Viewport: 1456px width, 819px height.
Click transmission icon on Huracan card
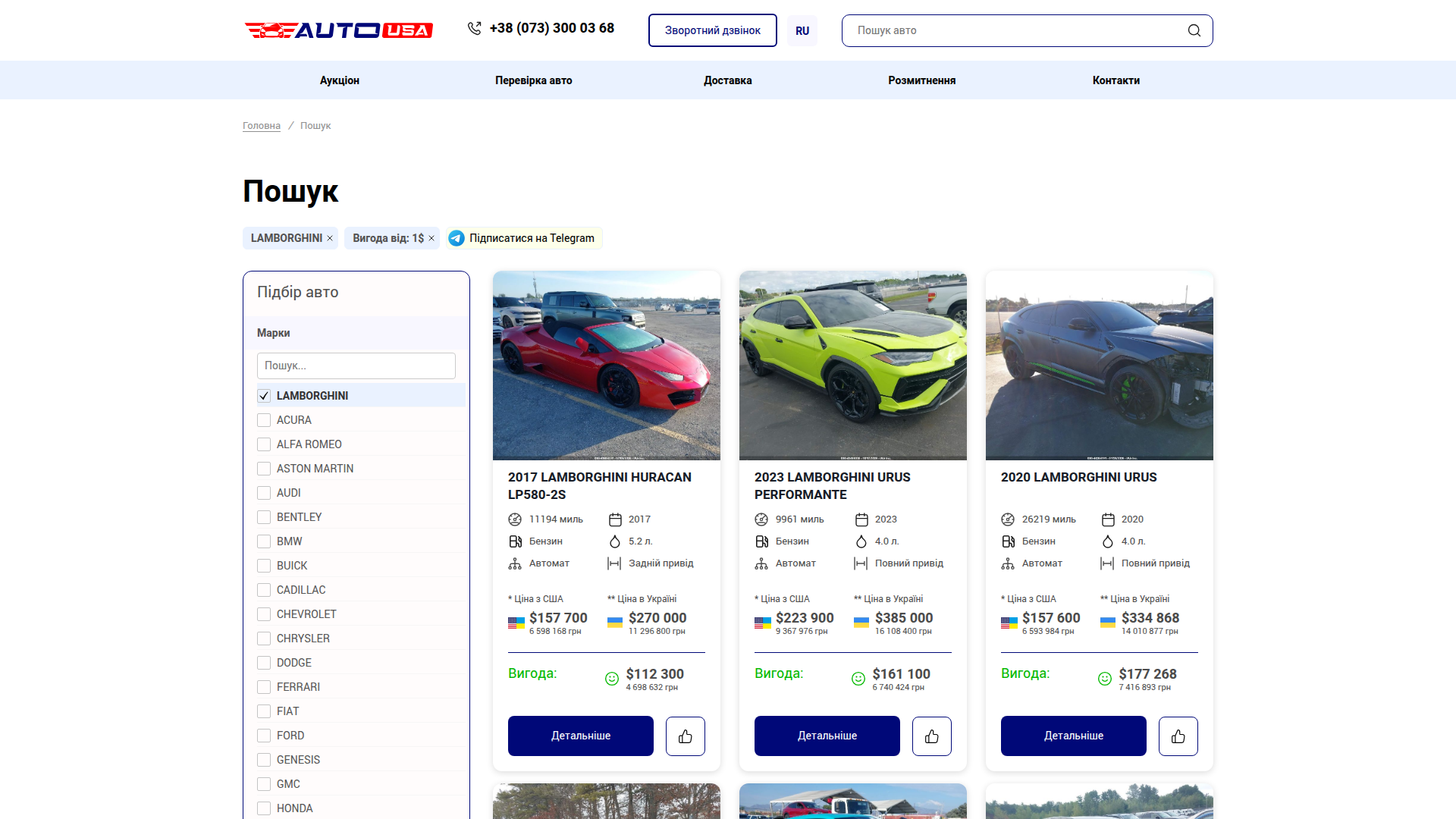click(x=515, y=563)
